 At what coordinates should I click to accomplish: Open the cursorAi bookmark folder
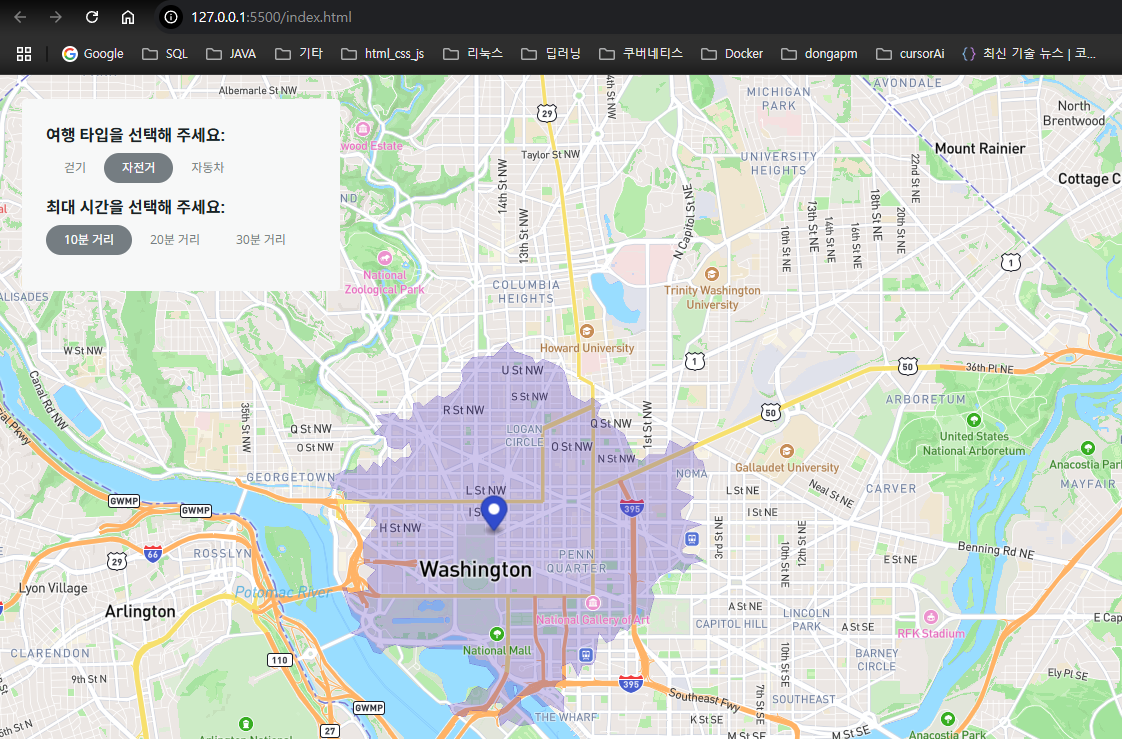(910, 54)
